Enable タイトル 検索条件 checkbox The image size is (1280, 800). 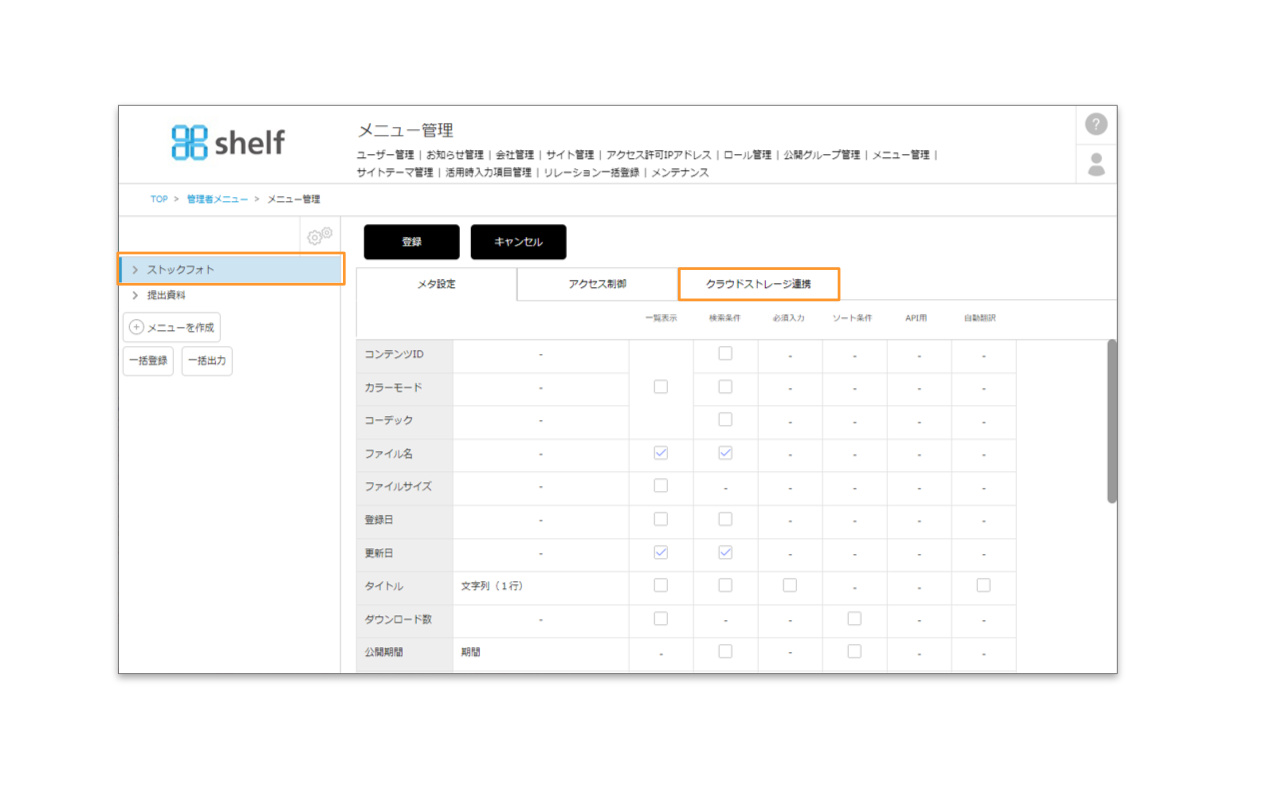tap(725, 585)
